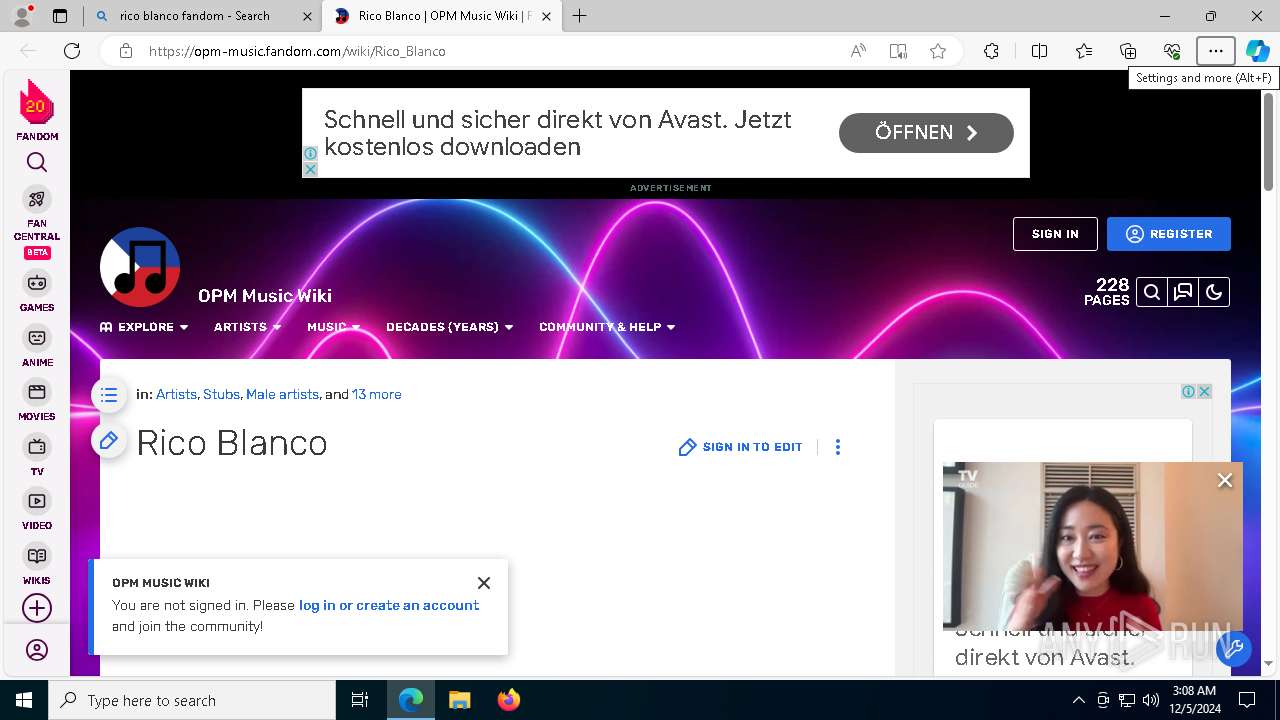
Task: Click the OPM Music Wiki title text
Action: (265, 295)
